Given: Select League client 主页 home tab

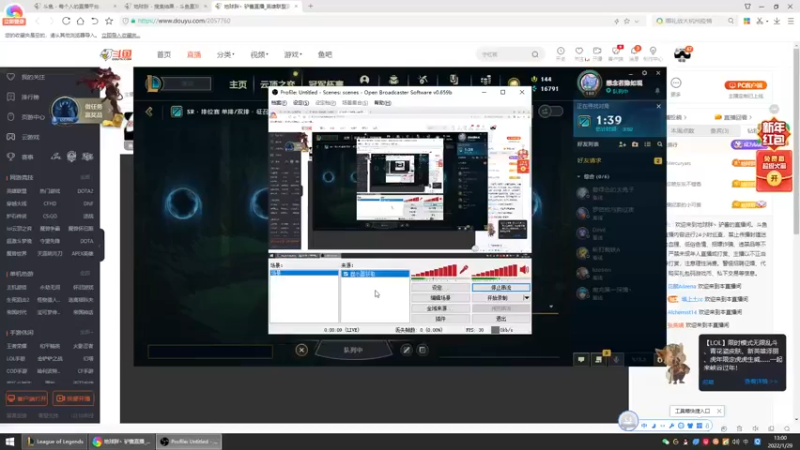Looking at the screenshot, I should (x=238, y=84).
